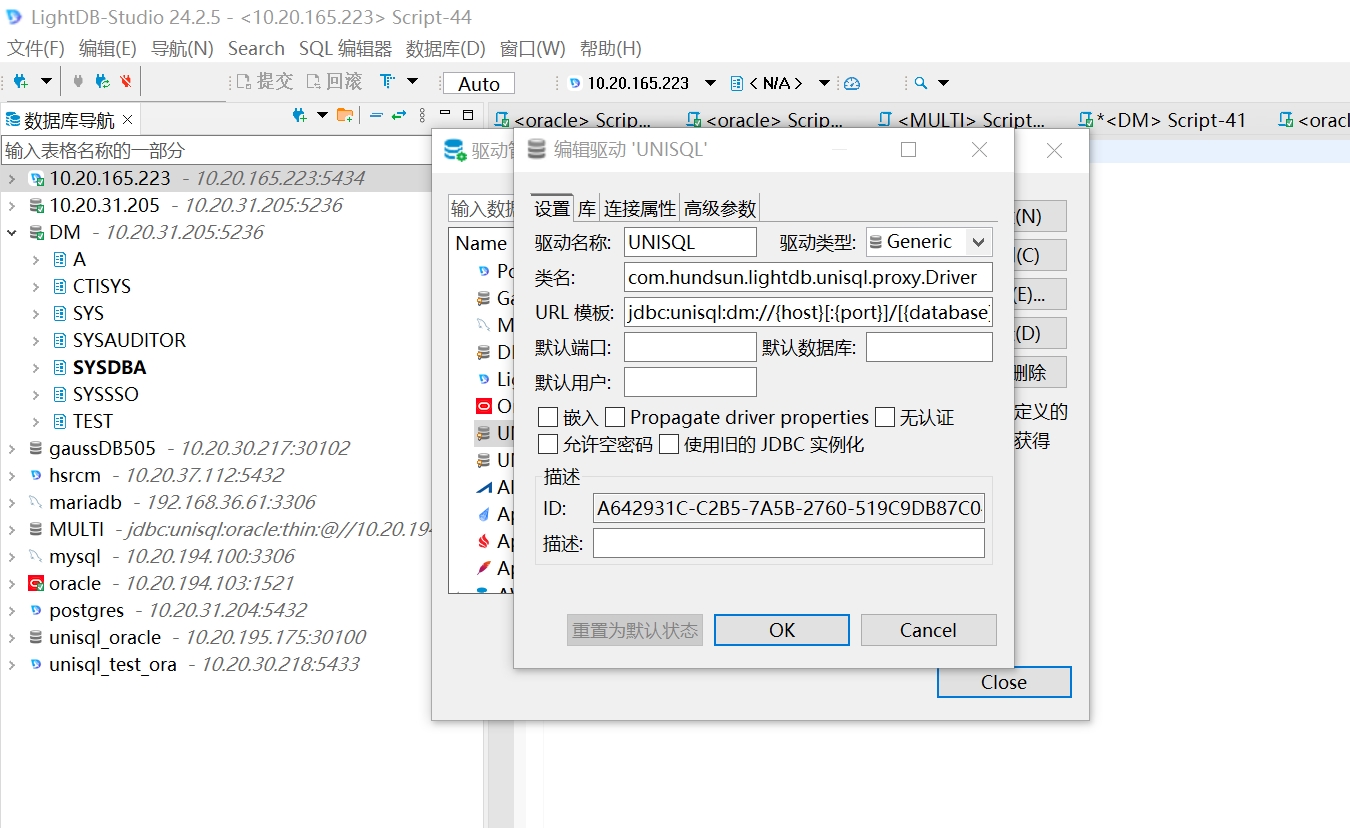
Task: Select the 设置 tab in edit driver dialog
Action: point(552,208)
